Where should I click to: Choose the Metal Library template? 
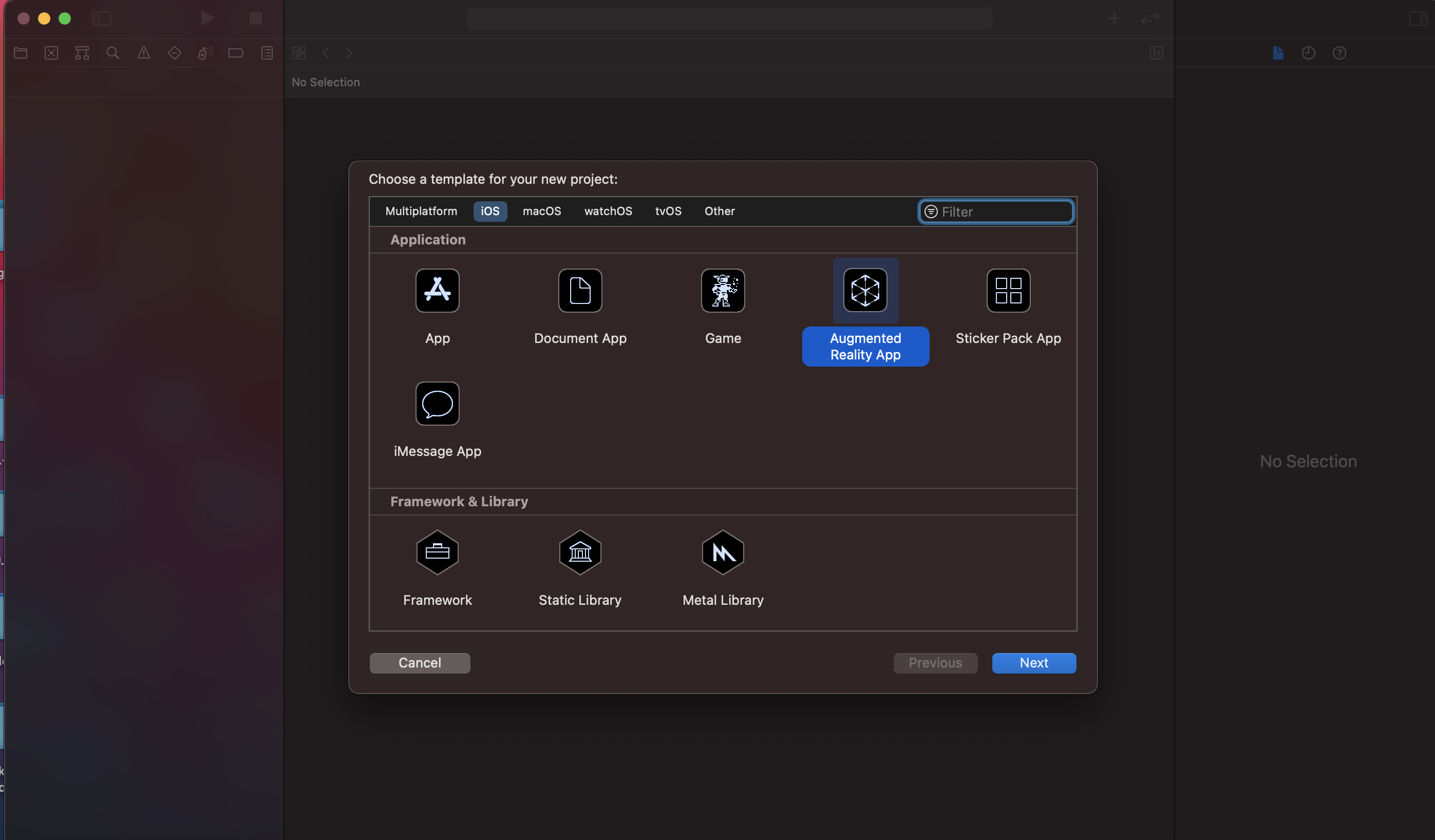(723, 552)
